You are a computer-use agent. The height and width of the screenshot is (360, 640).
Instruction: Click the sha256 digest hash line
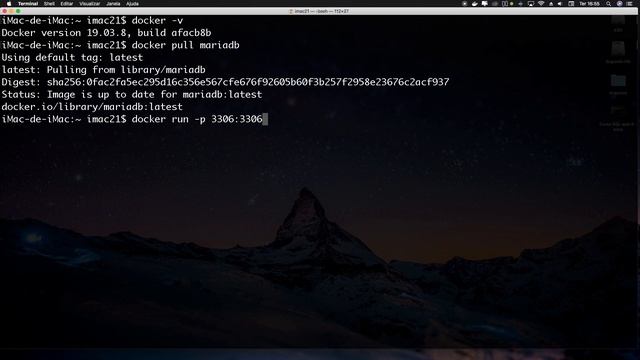(x=225, y=82)
